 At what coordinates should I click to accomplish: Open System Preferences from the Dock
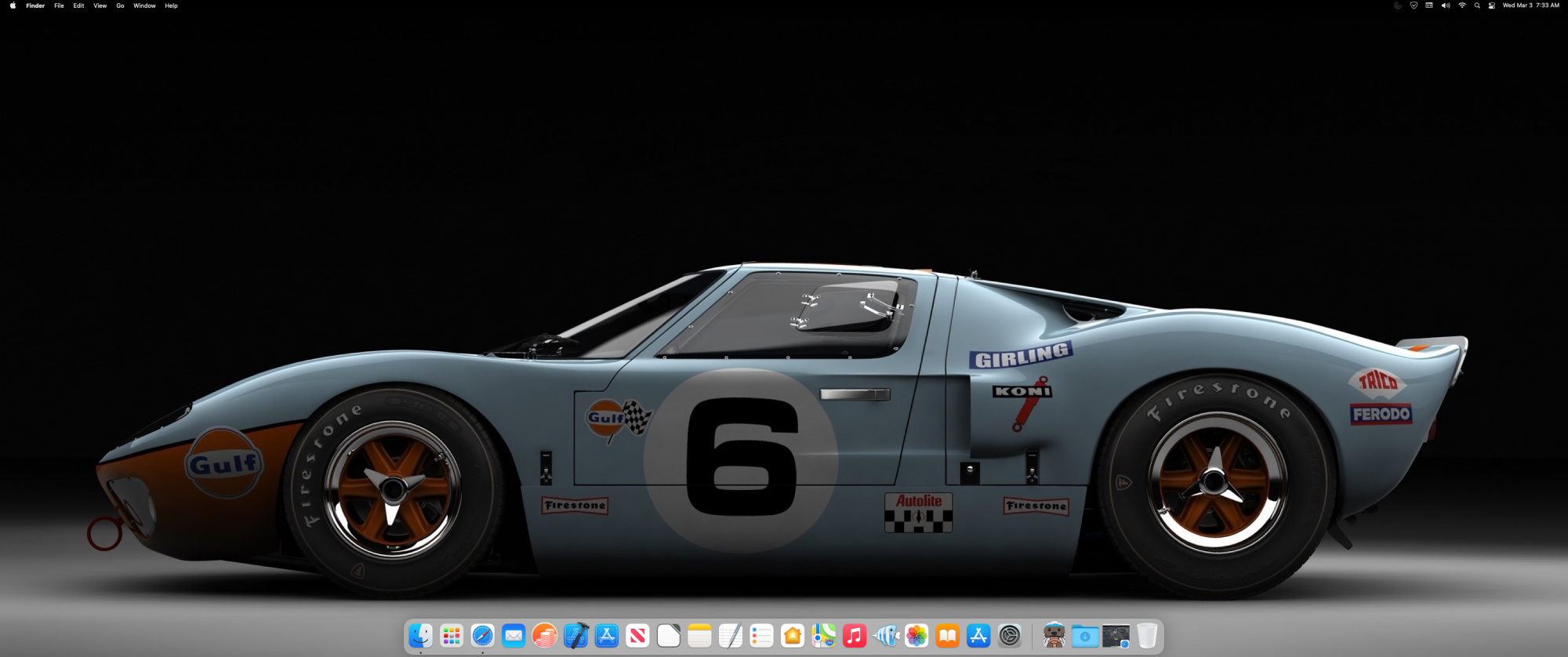[1010, 636]
